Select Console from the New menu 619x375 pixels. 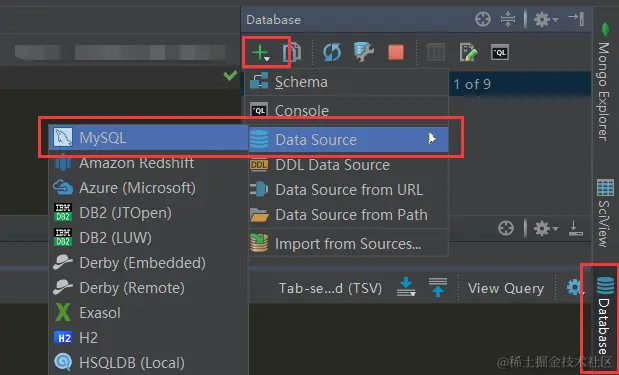(x=346, y=111)
